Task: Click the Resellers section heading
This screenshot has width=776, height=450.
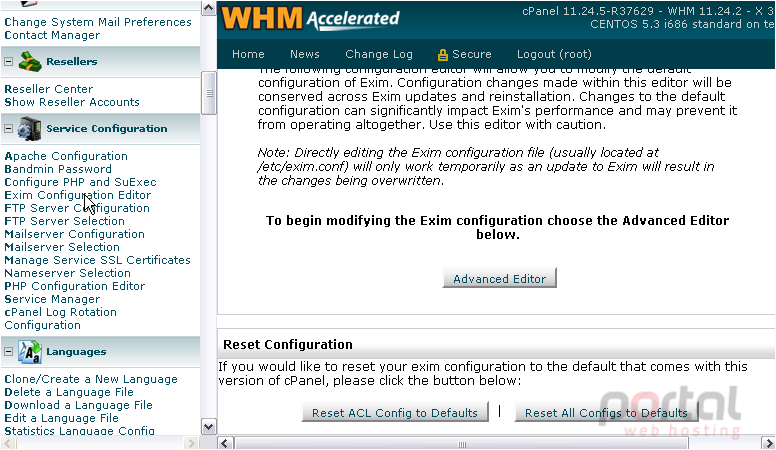Action: (72, 62)
